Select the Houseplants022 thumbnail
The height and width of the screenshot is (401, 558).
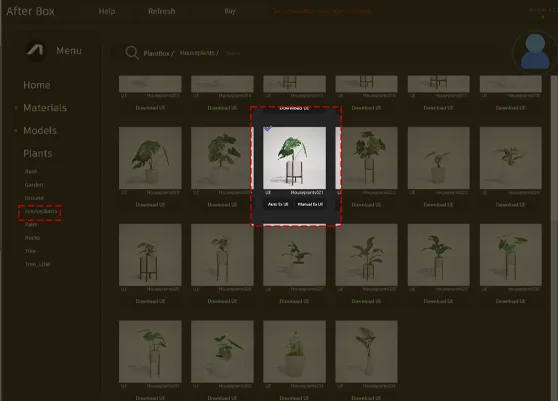[367, 158]
